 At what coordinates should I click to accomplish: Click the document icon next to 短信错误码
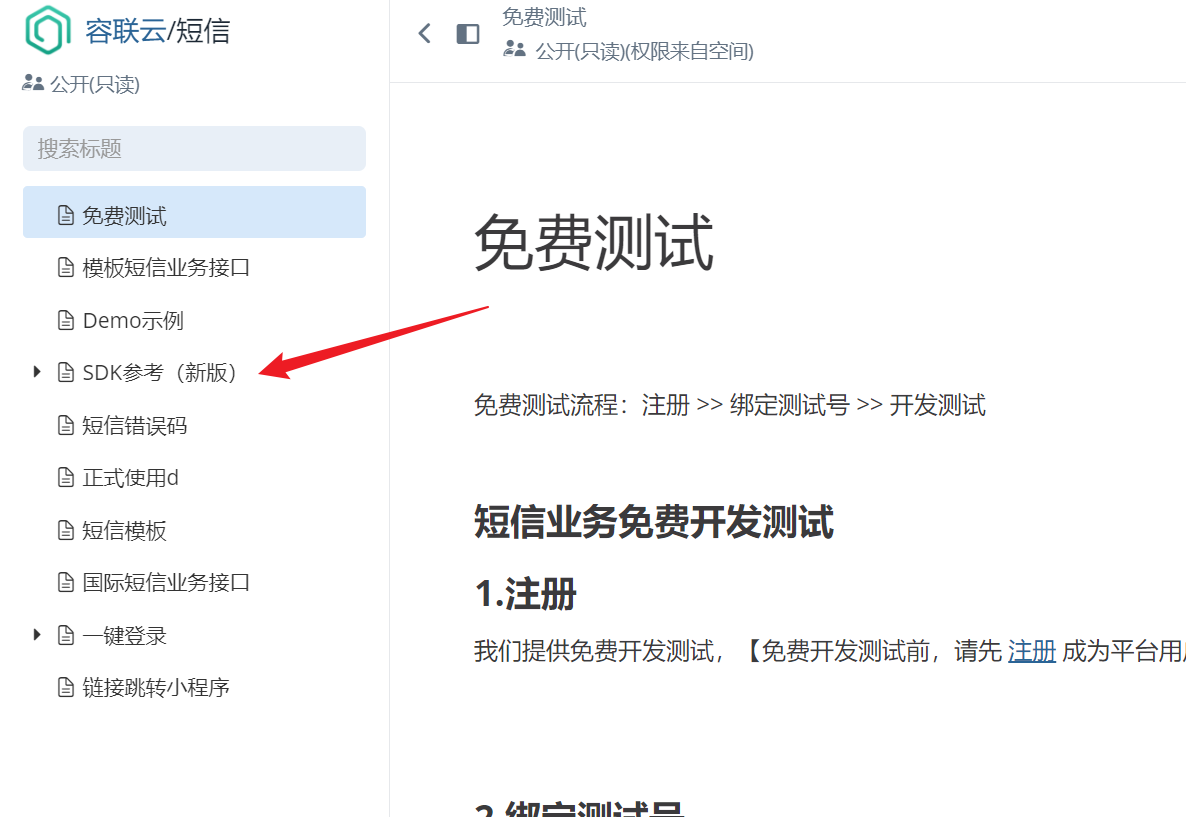tap(66, 425)
